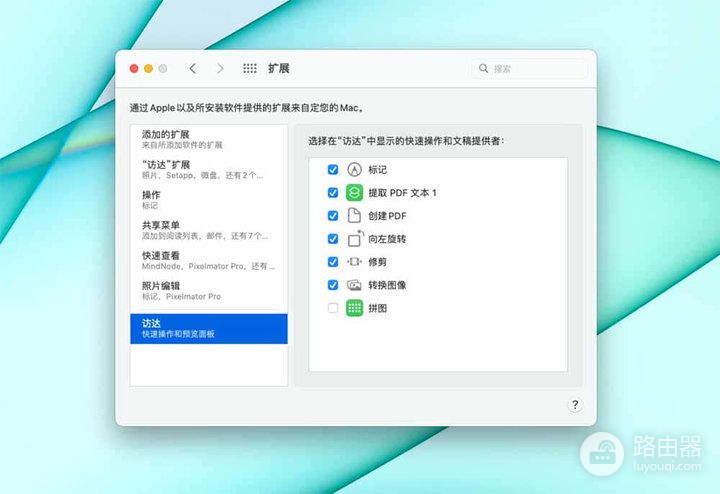The width and height of the screenshot is (720, 494).
Task: Click the 创建 PDF document icon
Action: (x=354, y=215)
